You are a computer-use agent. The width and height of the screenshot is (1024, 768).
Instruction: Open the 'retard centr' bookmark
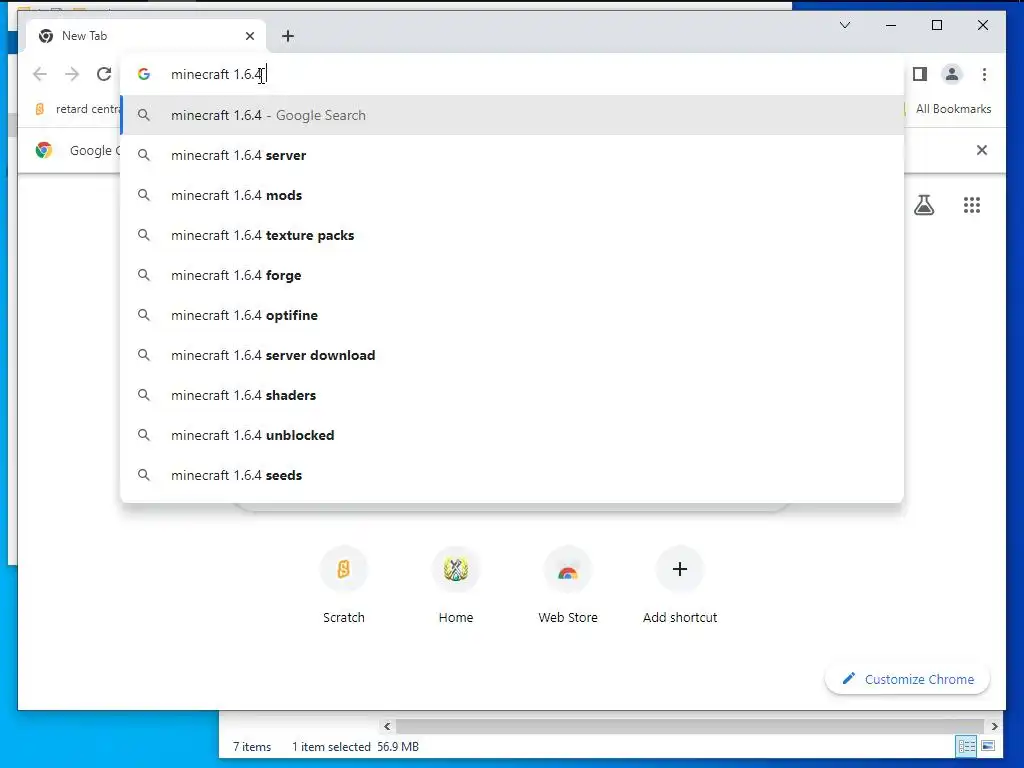pos(78,109)
